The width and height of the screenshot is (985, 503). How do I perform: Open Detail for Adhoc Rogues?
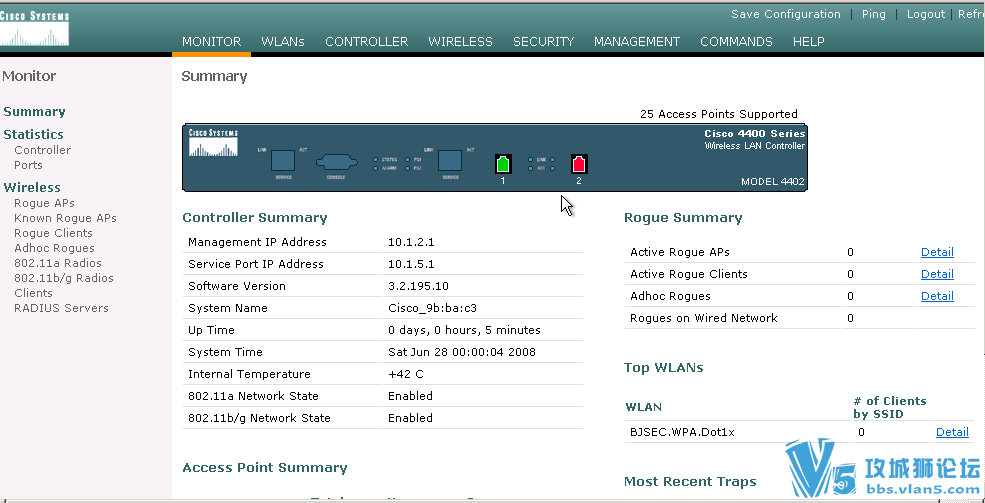pyautogui.click(x=937, y=296)
